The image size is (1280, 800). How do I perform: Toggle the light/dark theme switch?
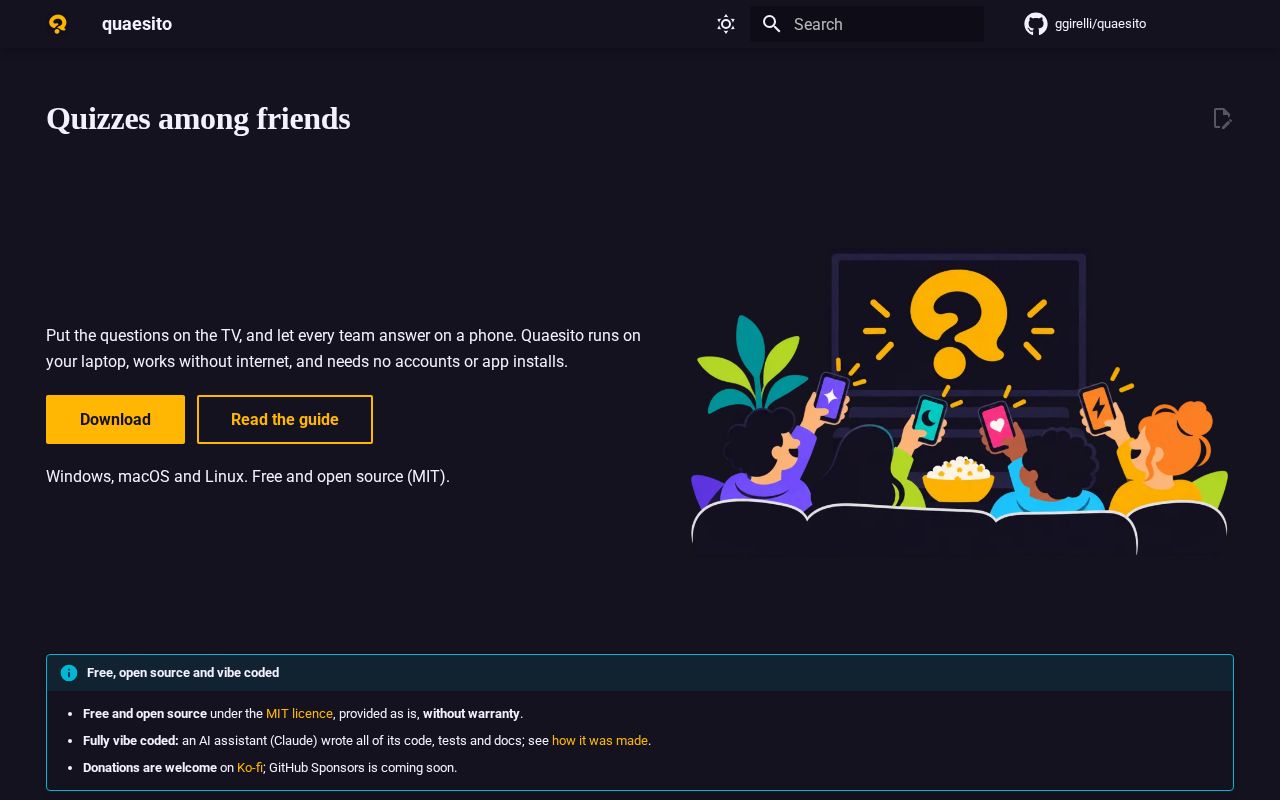(x=726, y=24)
